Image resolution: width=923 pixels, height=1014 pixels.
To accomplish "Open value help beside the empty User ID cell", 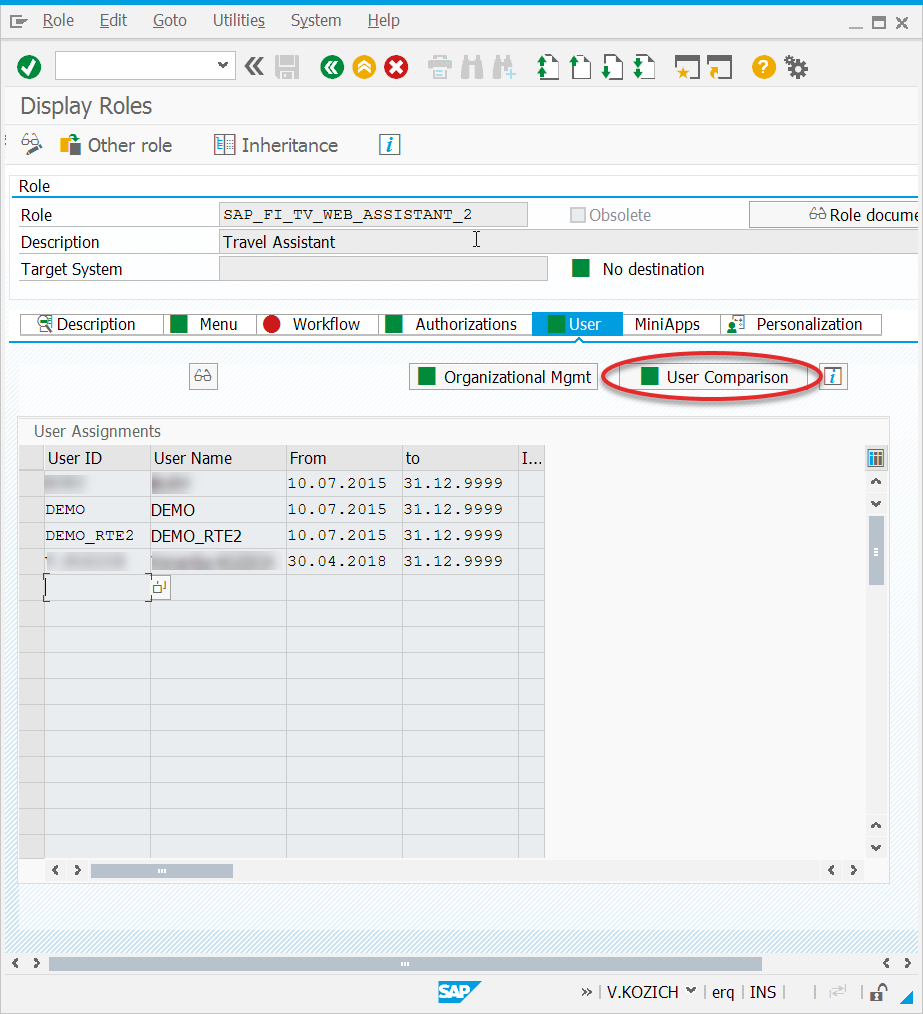I will pos(160,587).
